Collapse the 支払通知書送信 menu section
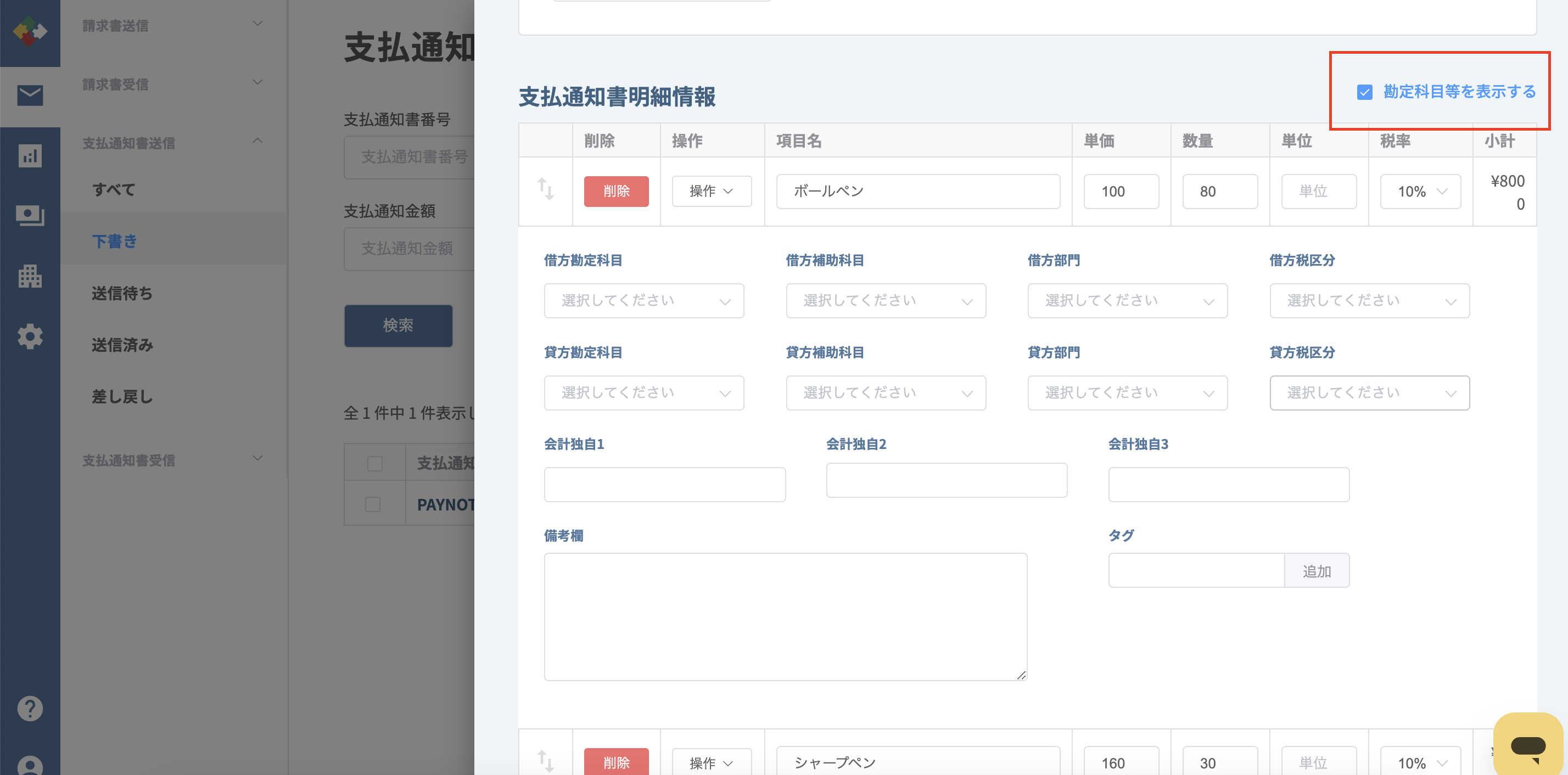 173,142
